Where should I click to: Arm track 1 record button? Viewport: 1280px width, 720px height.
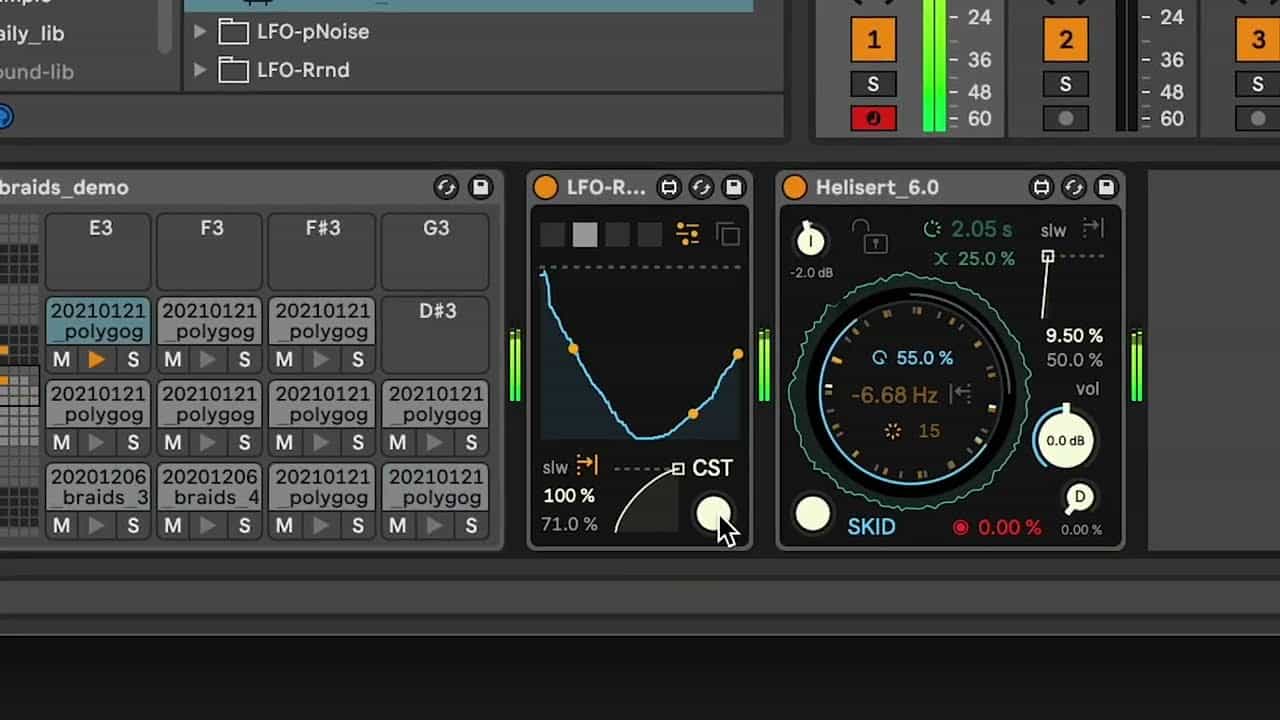pyautogui.click(x=873, y=118)
